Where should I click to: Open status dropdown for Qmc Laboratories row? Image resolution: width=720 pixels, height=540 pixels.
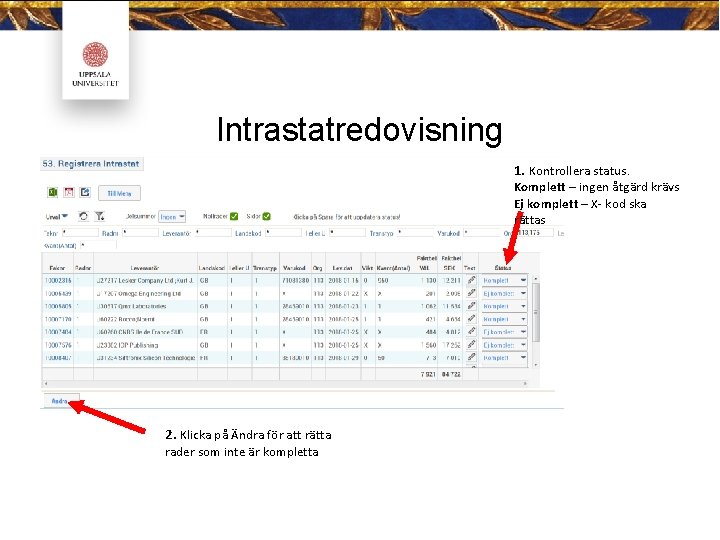click(504, 306)
